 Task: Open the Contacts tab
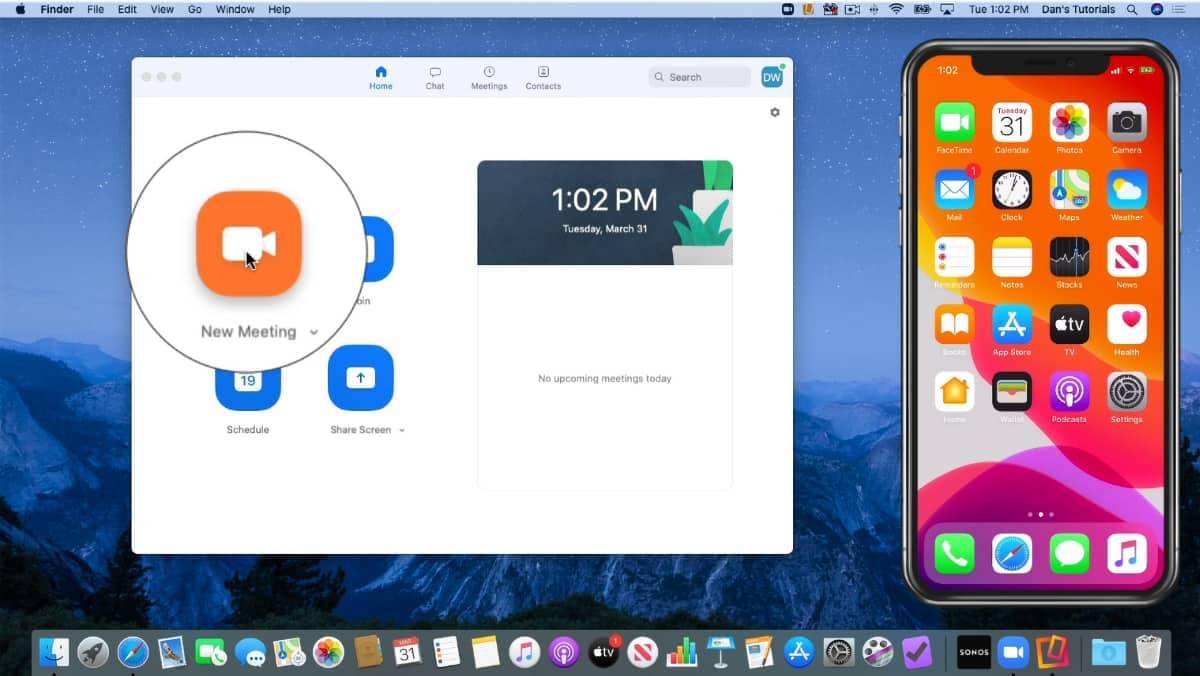543,78
